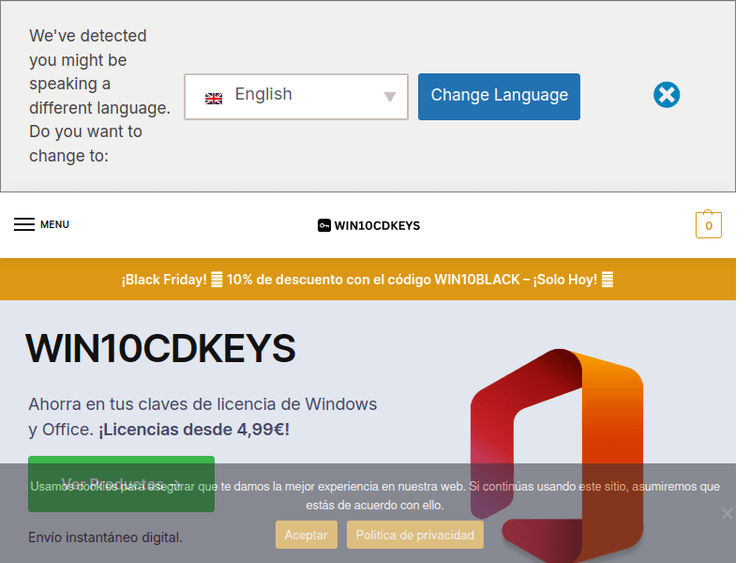
Task: Click the UK flag icon in language selector
Action: coord(213,98)
